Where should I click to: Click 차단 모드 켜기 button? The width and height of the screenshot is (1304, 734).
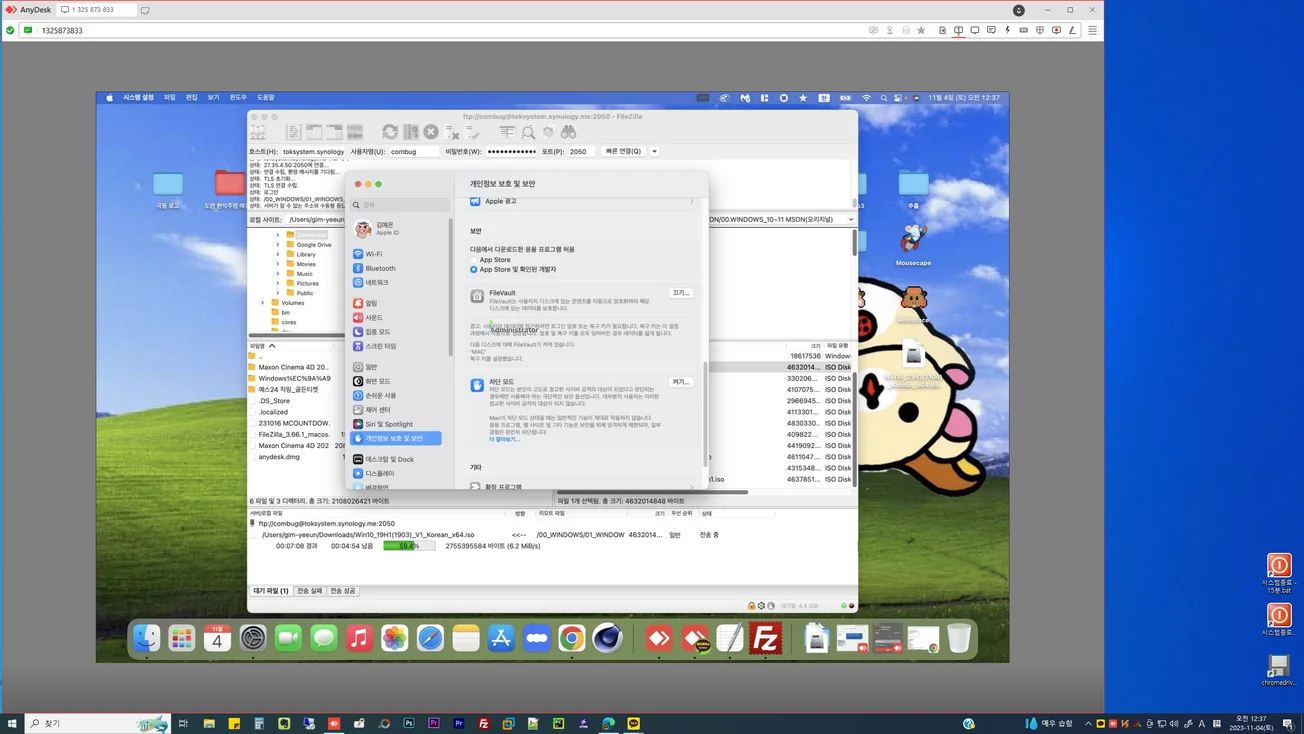coord(681,382)
